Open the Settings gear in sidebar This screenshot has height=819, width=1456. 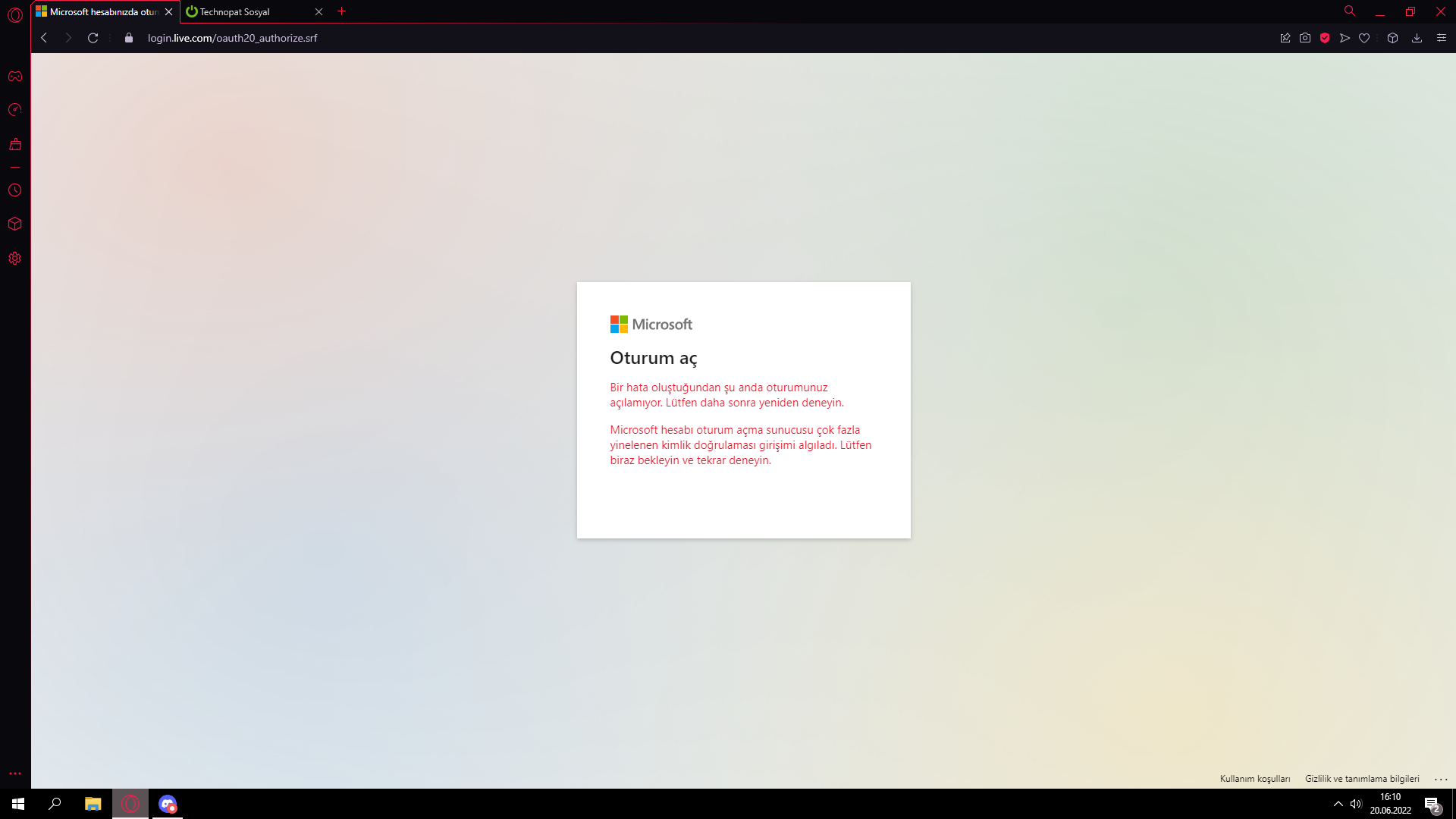[15, 259]
